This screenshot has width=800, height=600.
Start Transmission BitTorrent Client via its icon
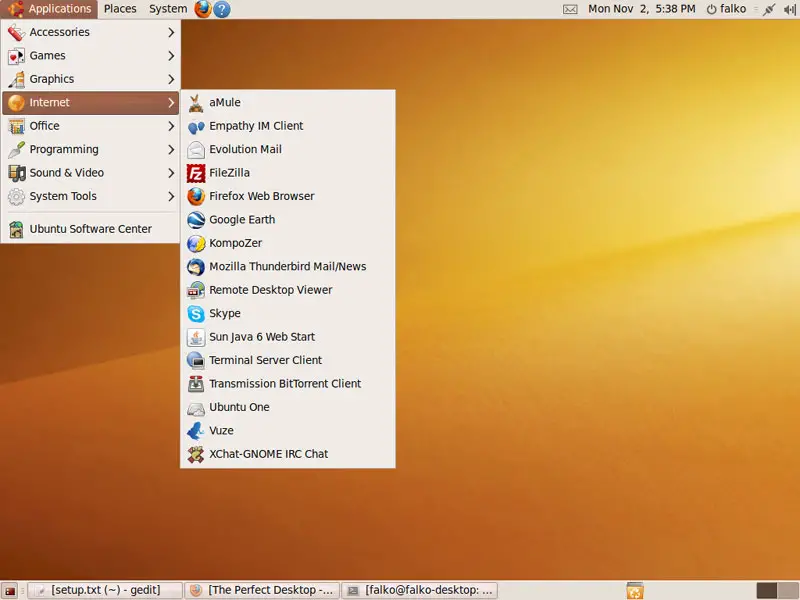click(196, 384)
